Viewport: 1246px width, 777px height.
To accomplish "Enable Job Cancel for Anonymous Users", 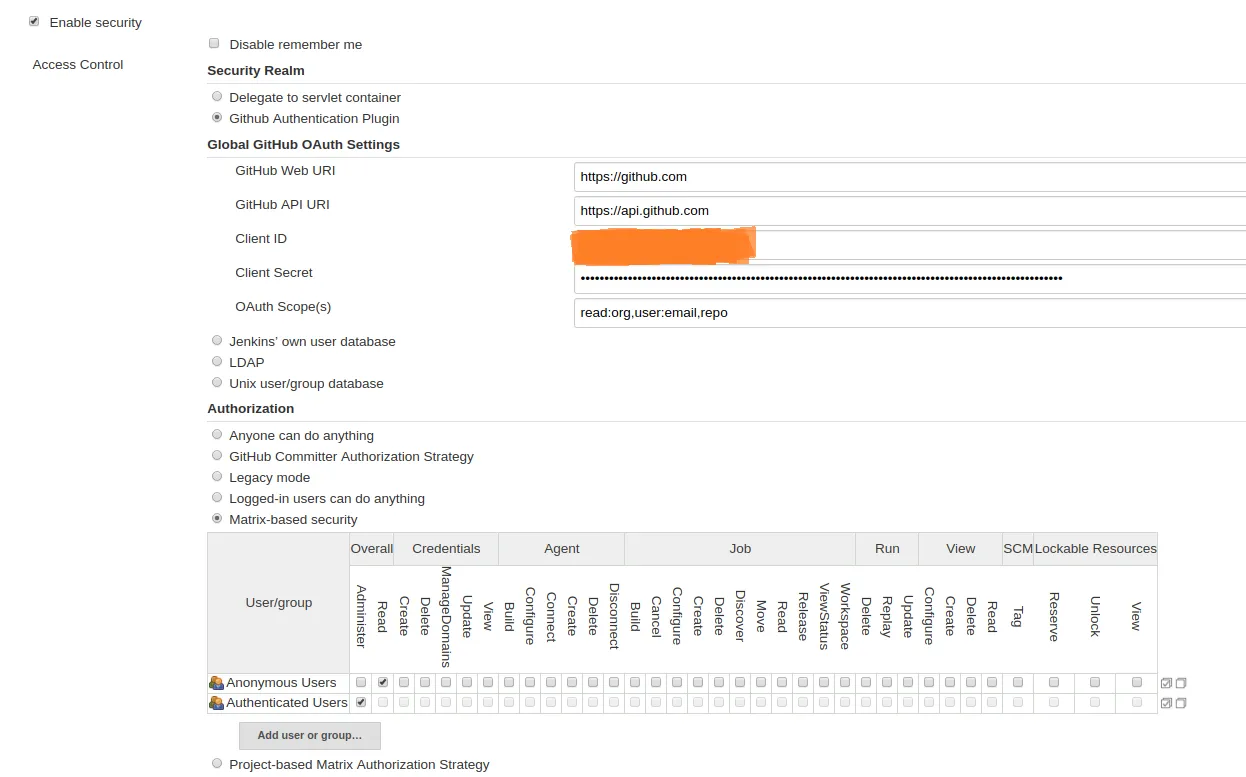I will coord(656,682).
